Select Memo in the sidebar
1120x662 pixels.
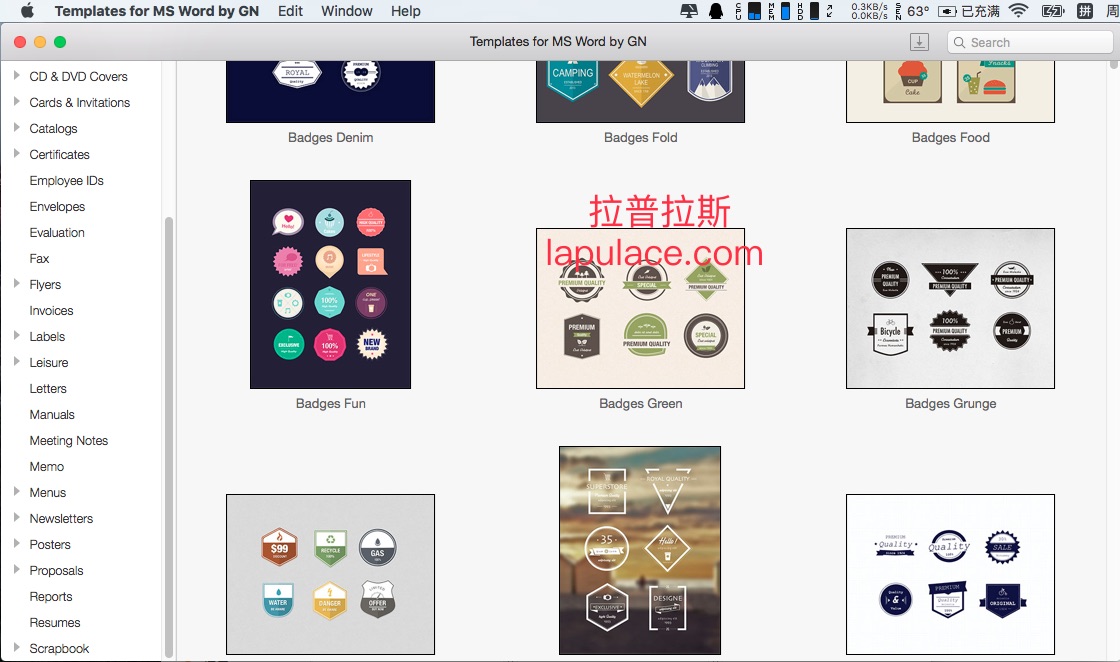(46, 466)
